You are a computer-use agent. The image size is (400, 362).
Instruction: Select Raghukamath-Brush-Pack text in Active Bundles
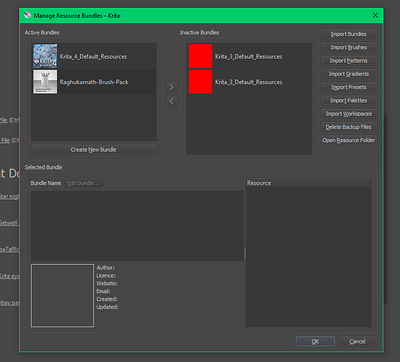[x=94, y=82]
